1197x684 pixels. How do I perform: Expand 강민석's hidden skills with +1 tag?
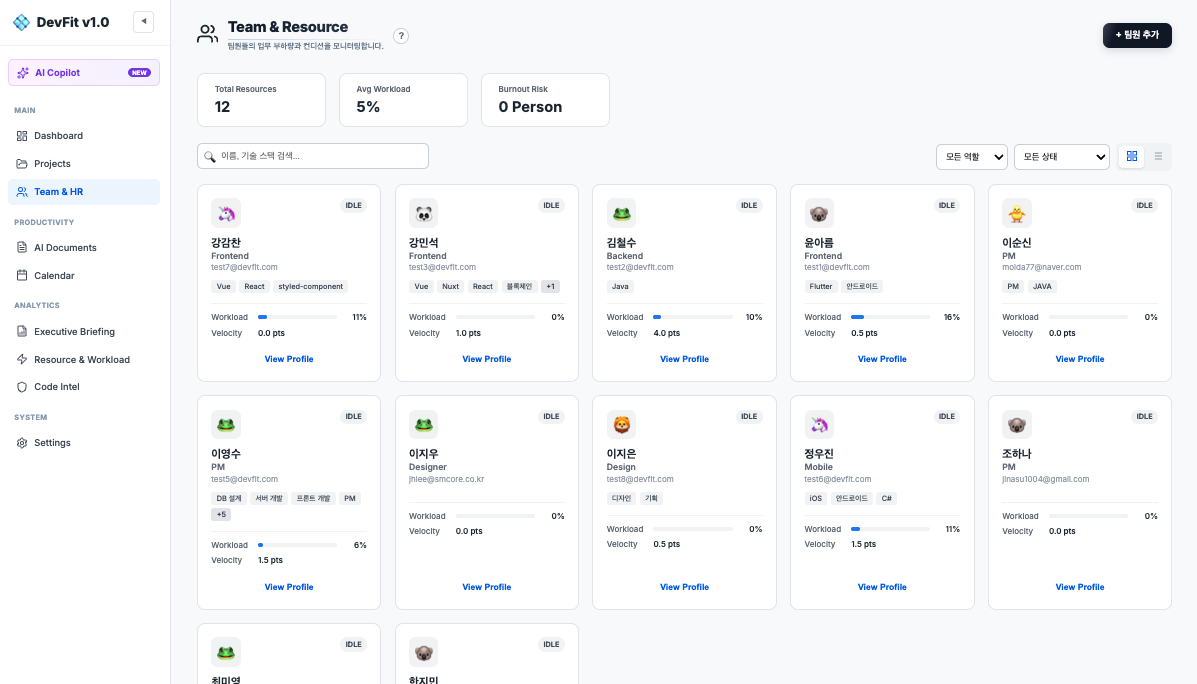pos(549,286)
